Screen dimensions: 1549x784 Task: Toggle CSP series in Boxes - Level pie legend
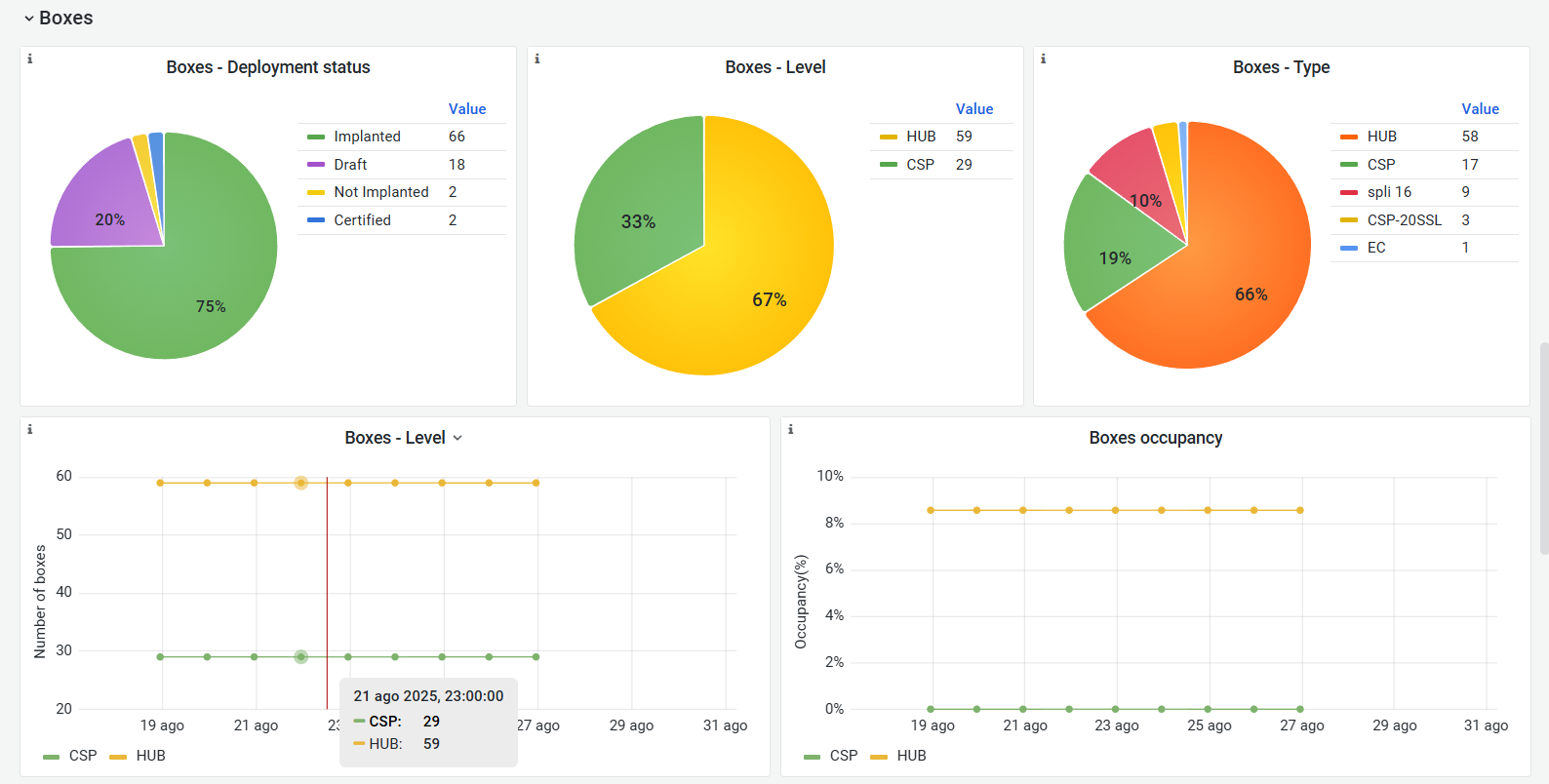click(x=920, y=165)
